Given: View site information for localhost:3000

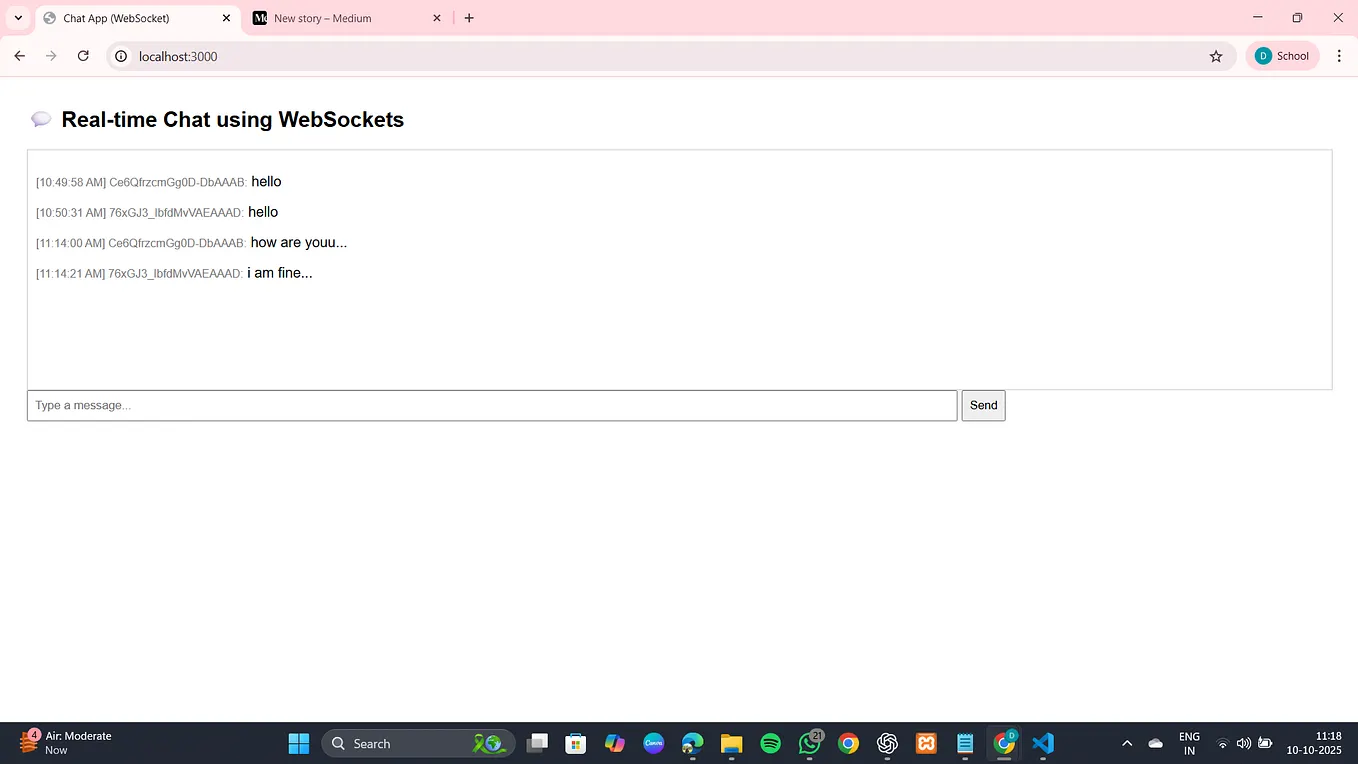Looking at the screenshot, I should coord(120,56).
